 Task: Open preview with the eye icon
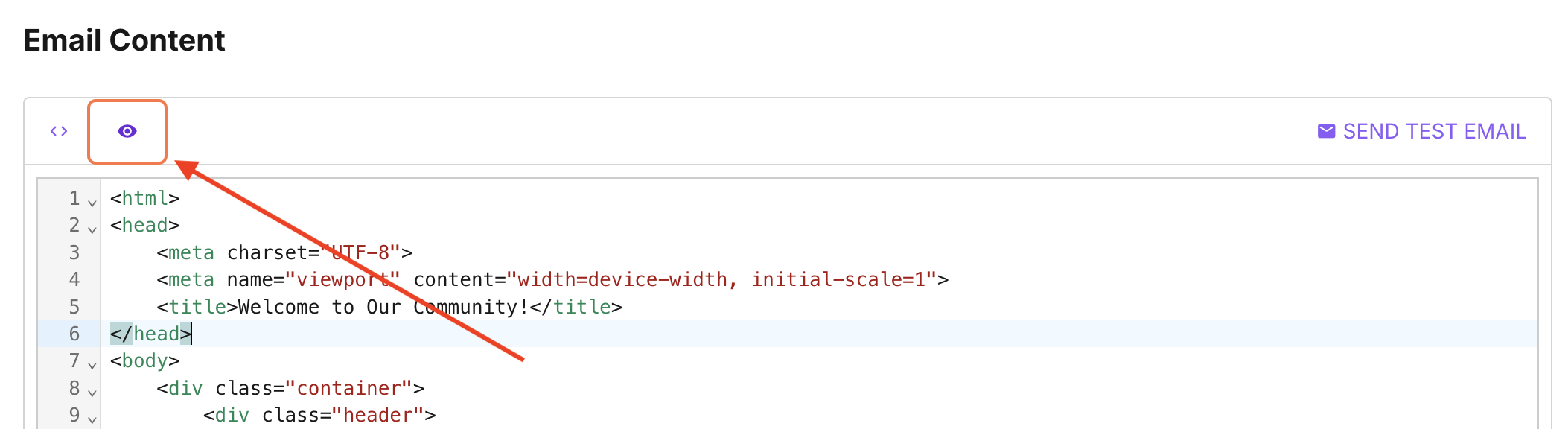(x=127, y=131)
